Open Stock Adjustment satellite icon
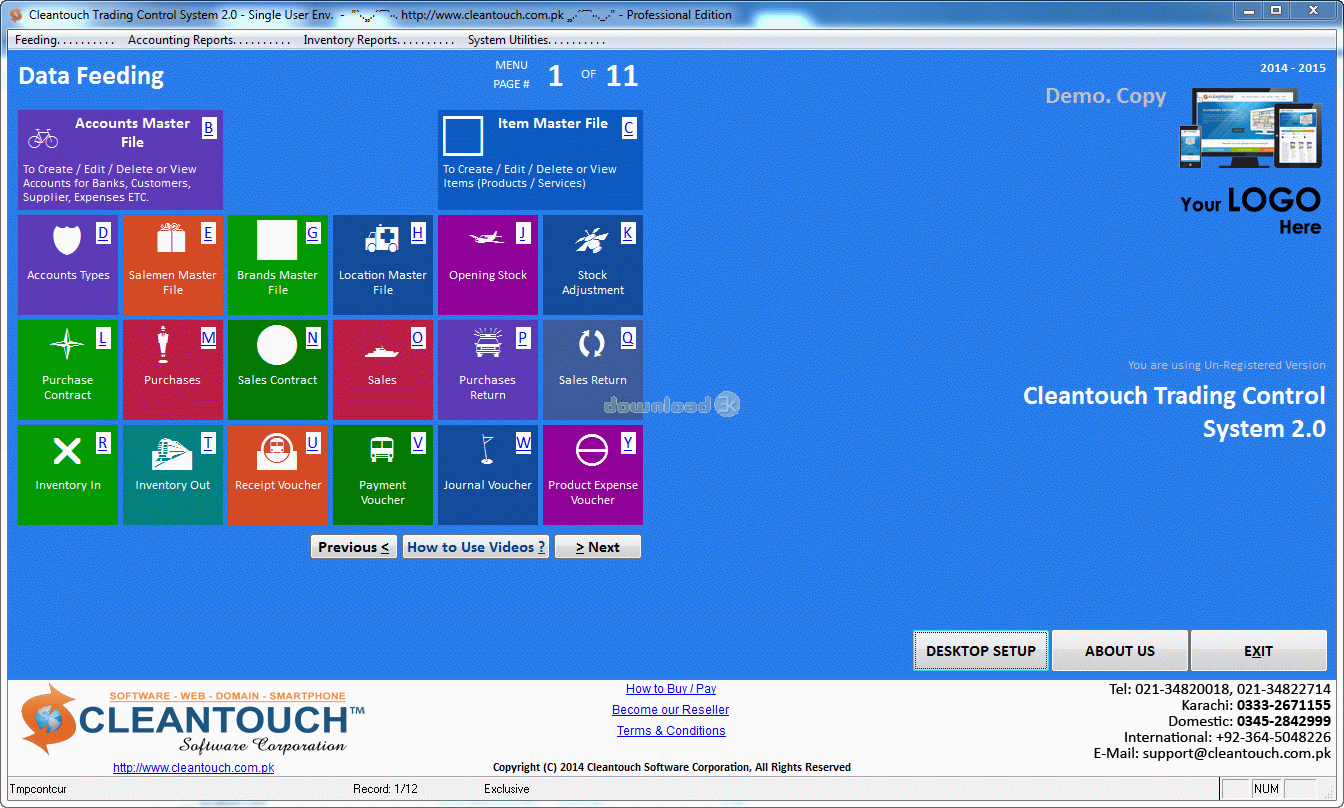1344x808 pixels. coord(592,240)
